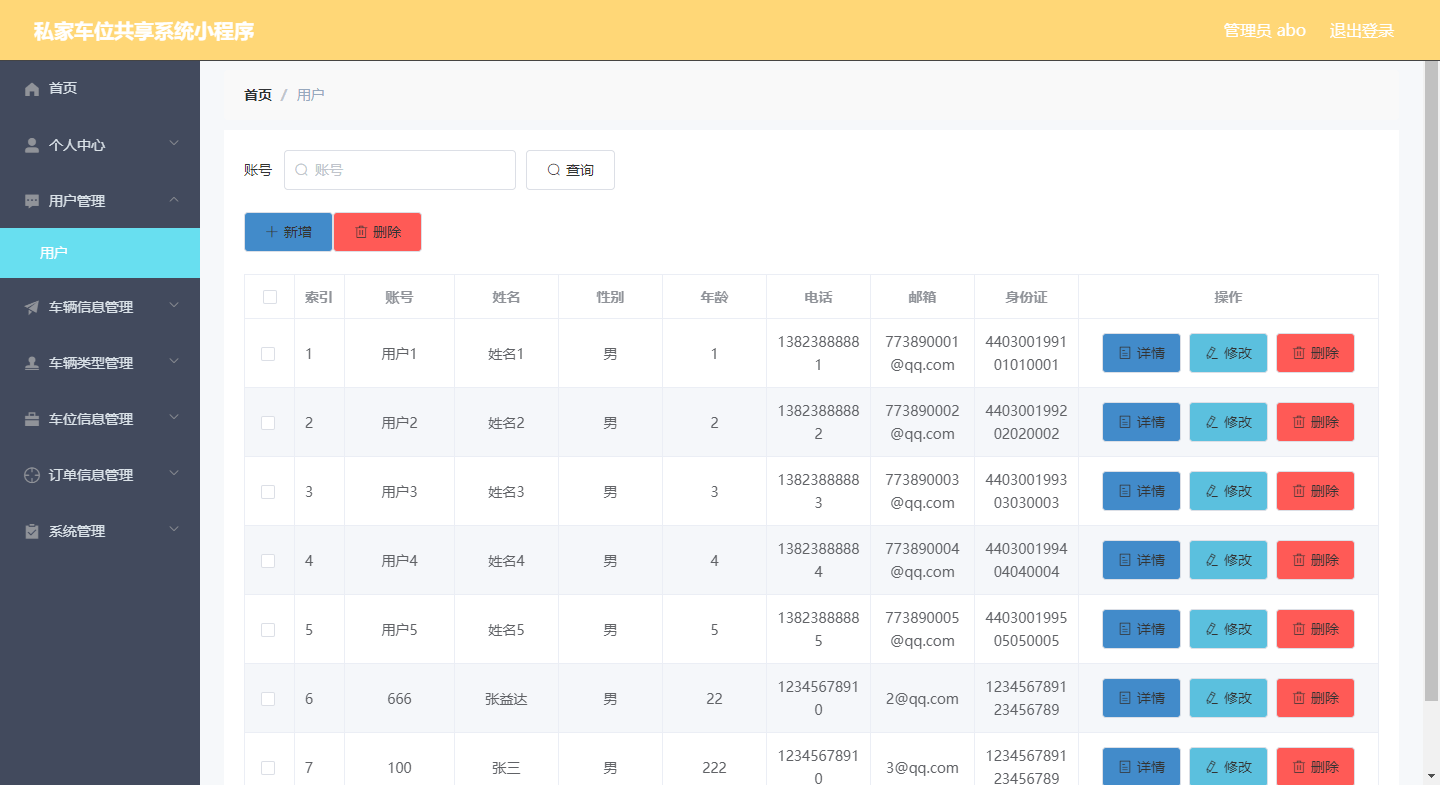Open the 用户 submenu item in sidebar
Screen dimensions: 1440x785
point(54,253)
